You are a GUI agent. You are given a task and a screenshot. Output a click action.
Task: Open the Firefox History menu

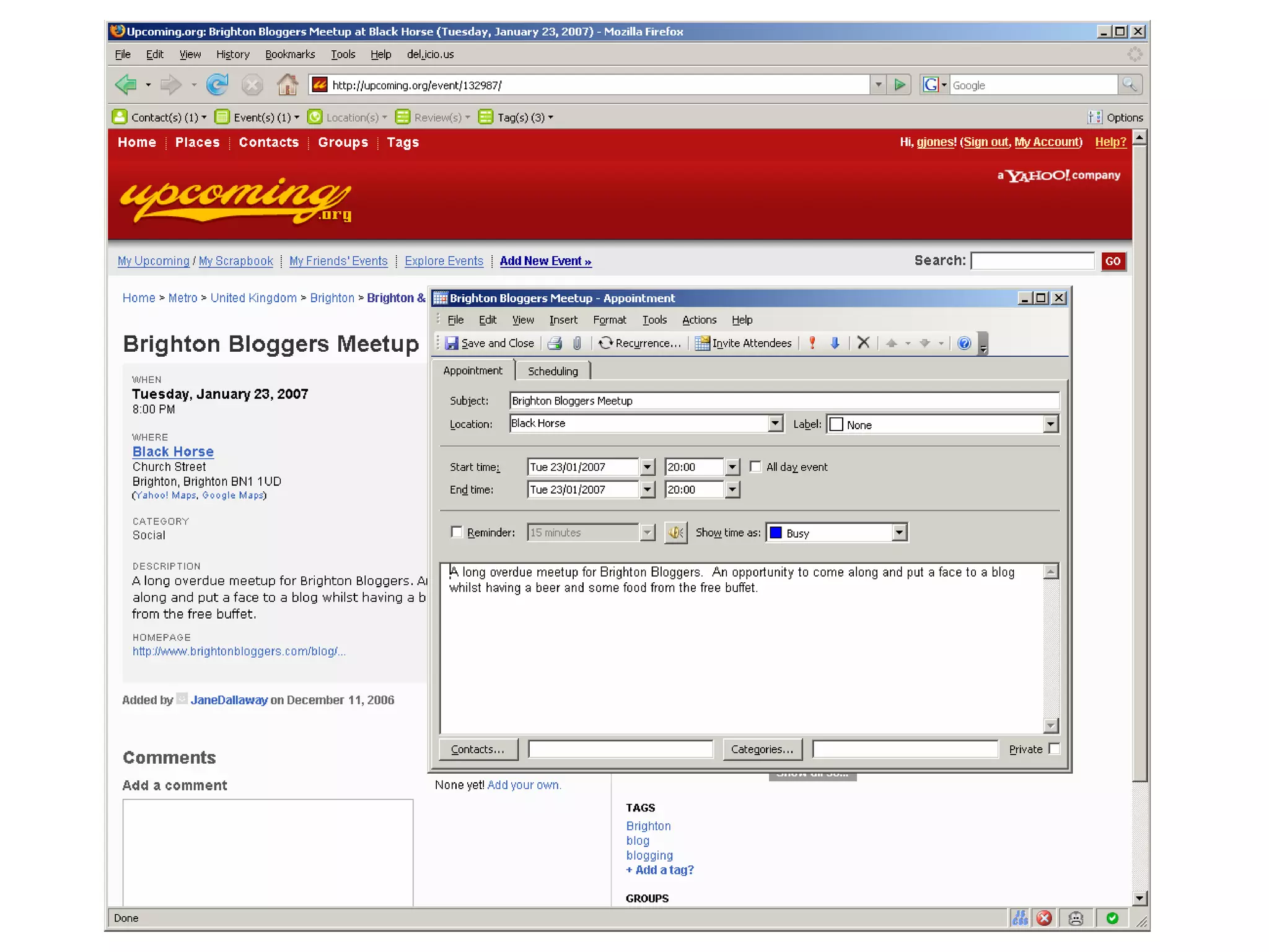(x=233, y=55)
